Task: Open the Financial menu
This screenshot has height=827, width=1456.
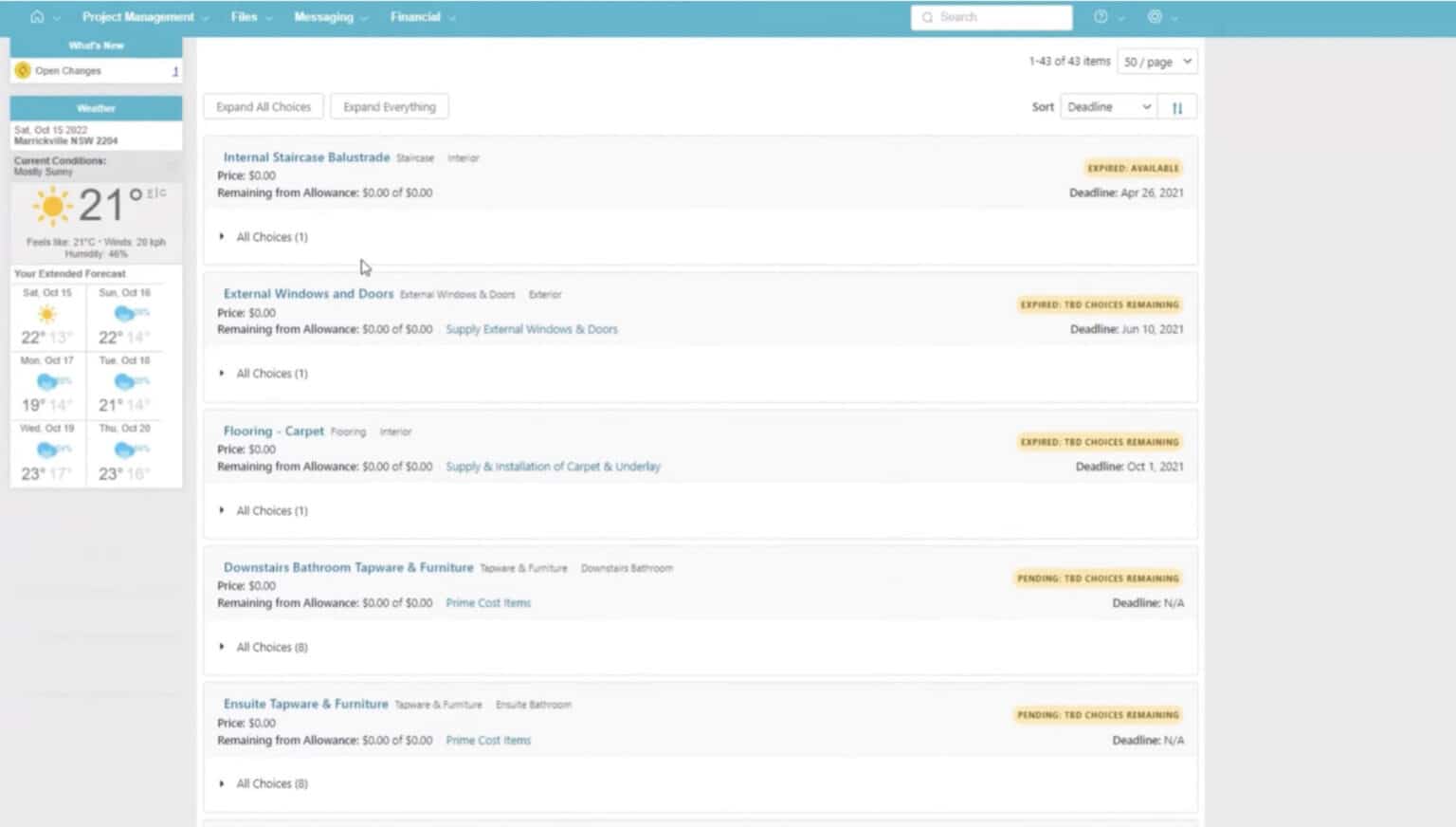Action: click(423, 17)
